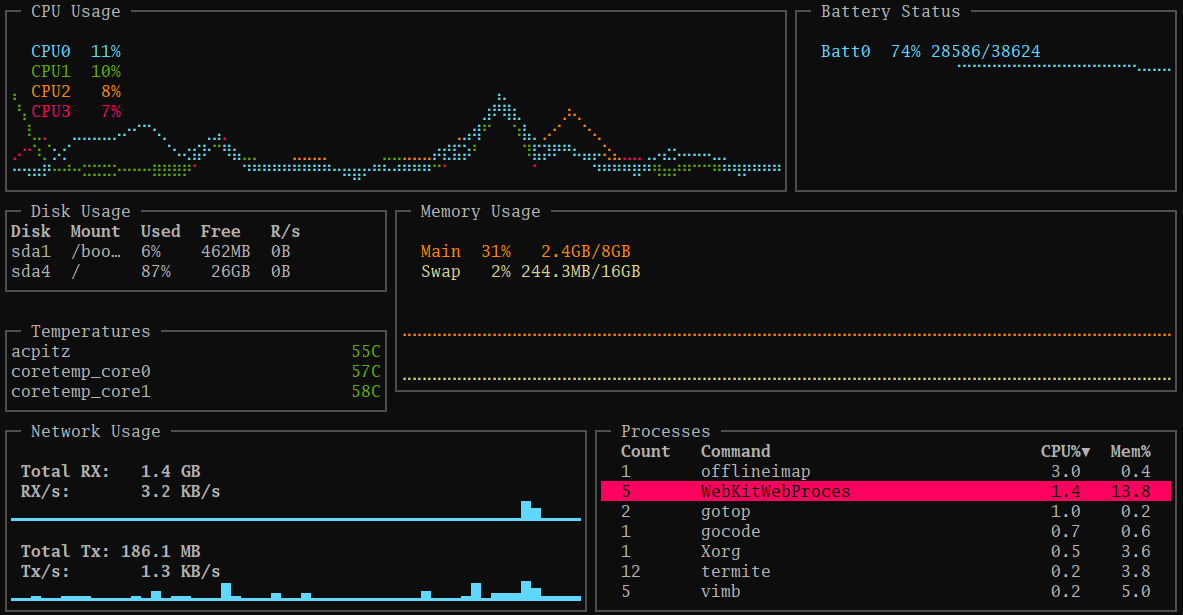Click the Main memory usage label
This screenshot has width=1183, height=615.
coord(441,251)
